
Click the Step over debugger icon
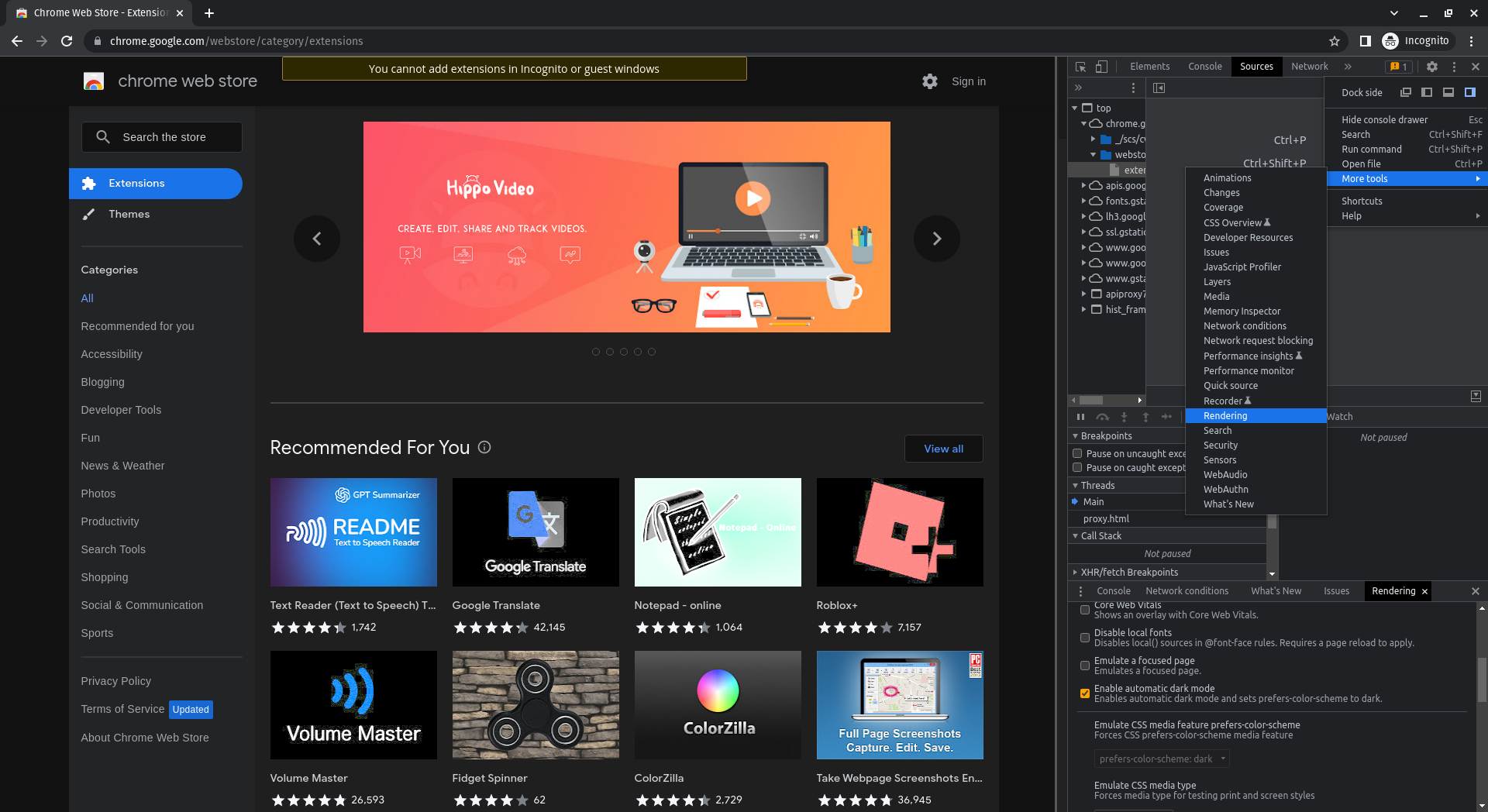pyautogui.click(x=1102, y=417)
